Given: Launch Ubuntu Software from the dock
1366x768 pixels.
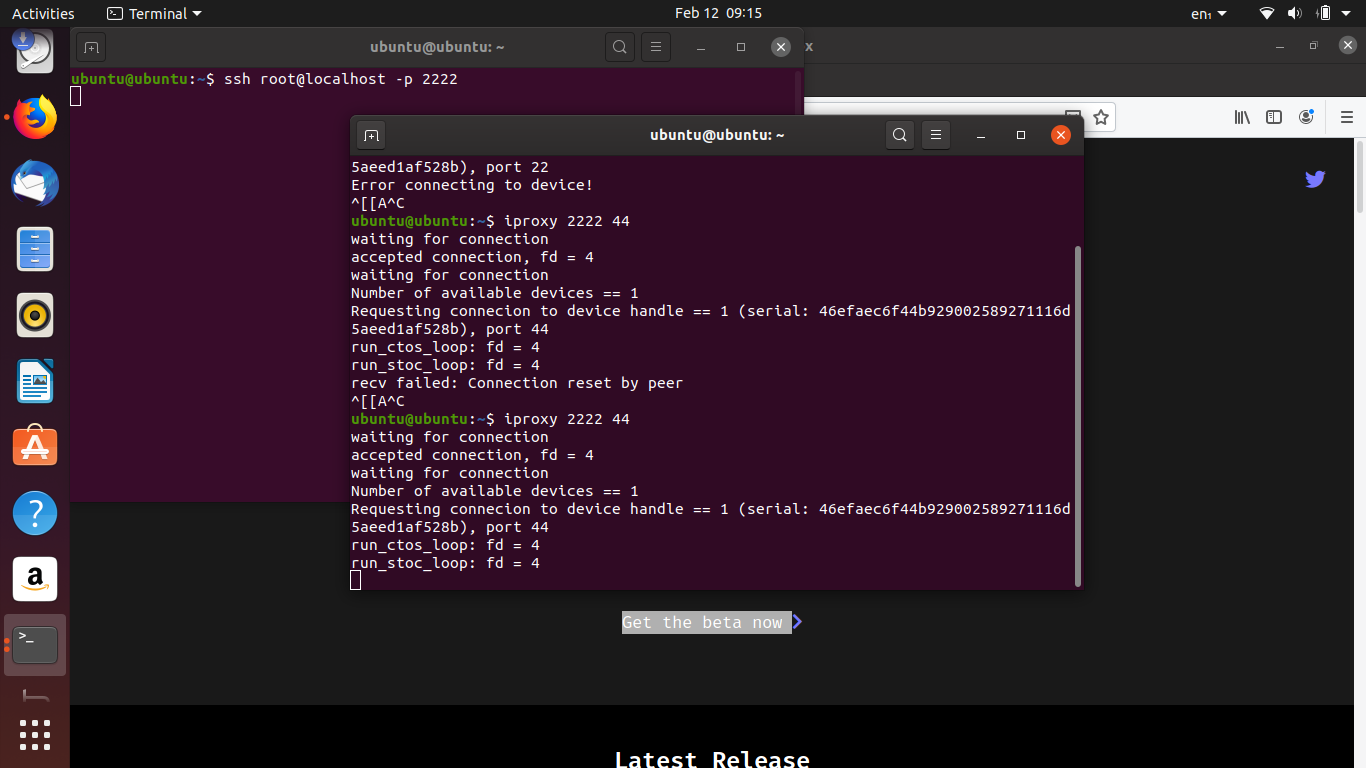Looking at the screenshot, I should tap(35, 446).
